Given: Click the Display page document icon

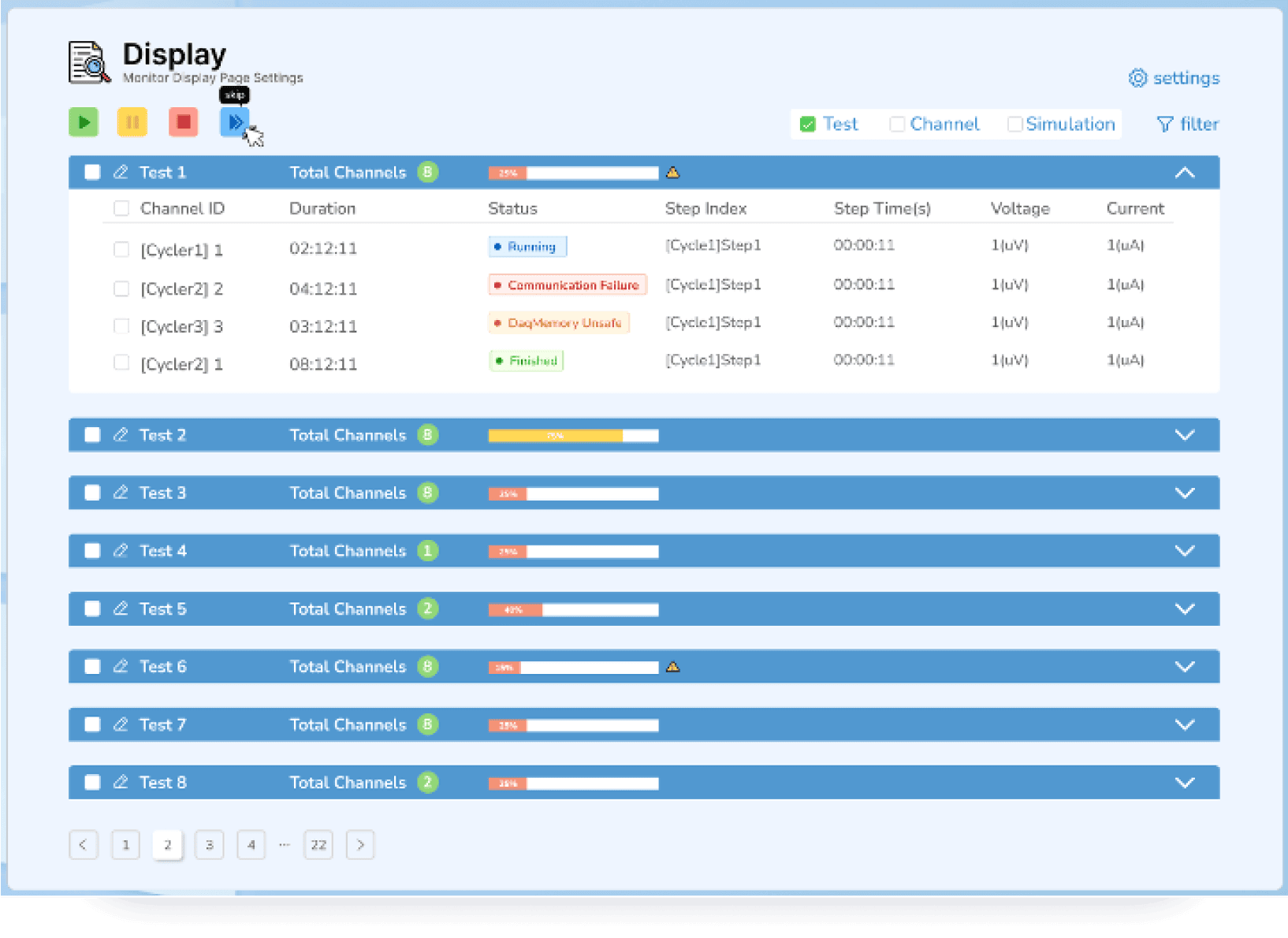Looking at the screenshot, I should coord(89,62).
